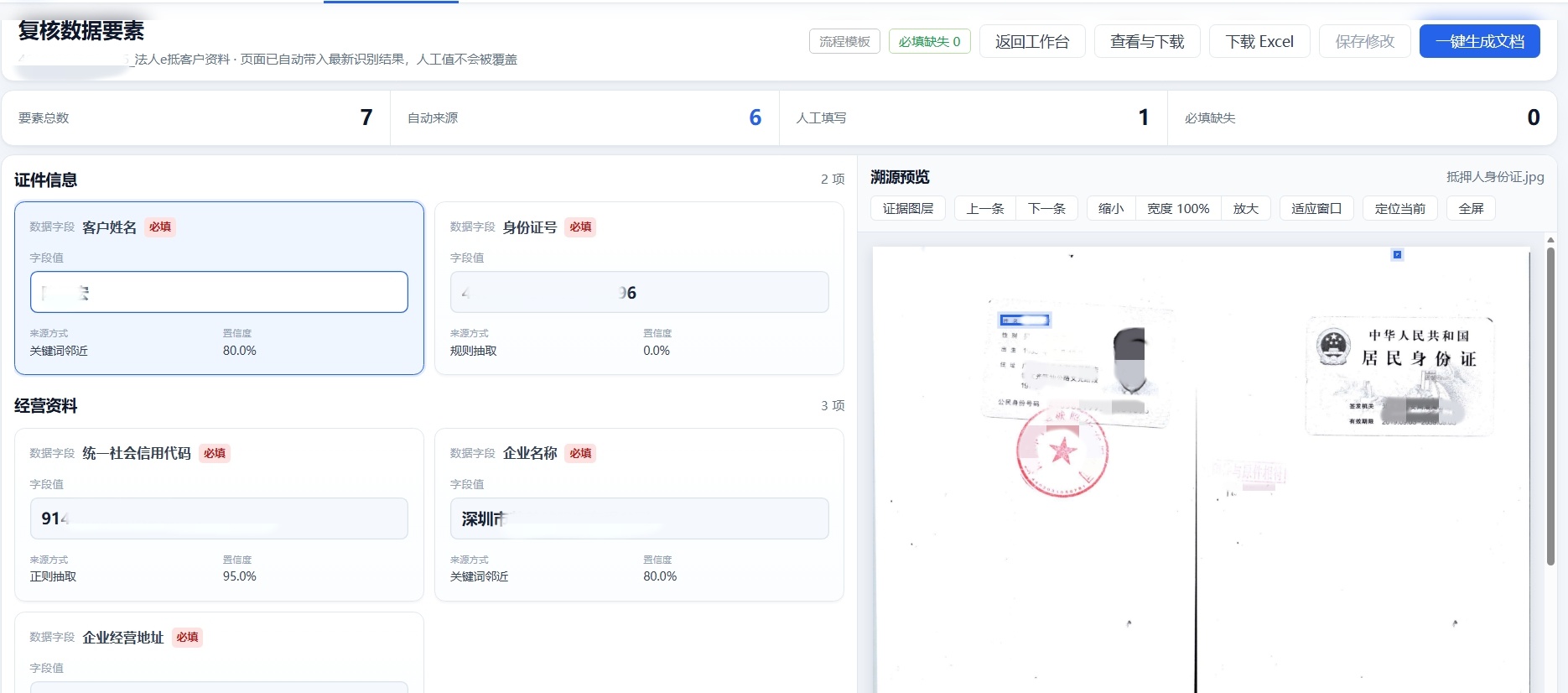Click the 自动来源 count 6

click(x=755, y=117)
